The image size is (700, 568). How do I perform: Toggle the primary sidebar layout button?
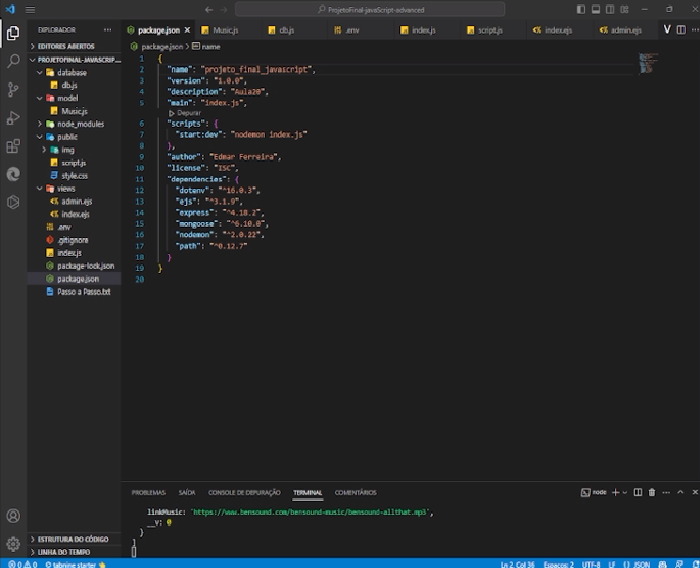click(x=579, y=9)
